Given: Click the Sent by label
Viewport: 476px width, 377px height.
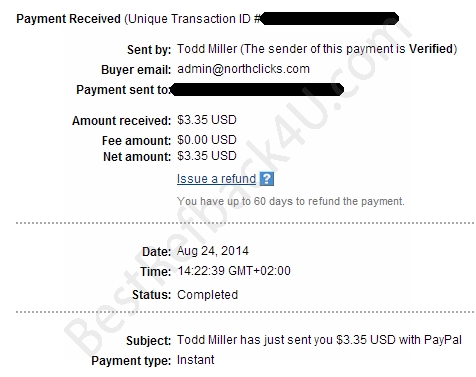Looking at the screenshot, I should point(149,50).
